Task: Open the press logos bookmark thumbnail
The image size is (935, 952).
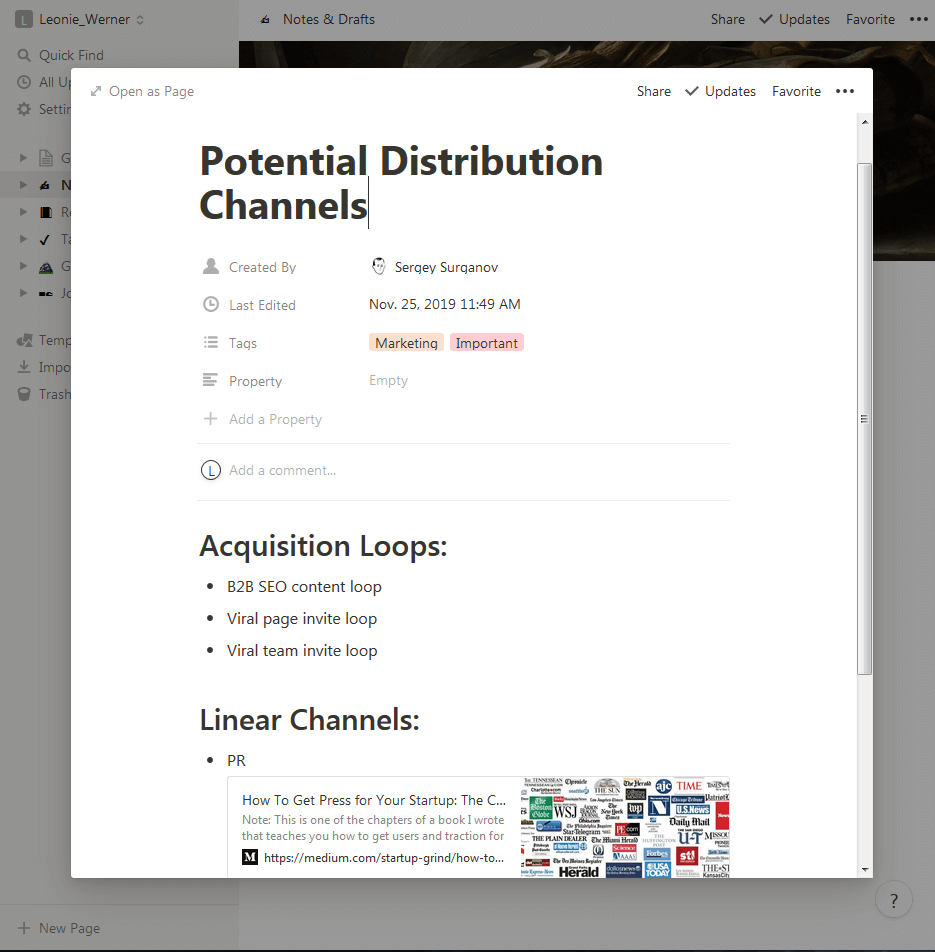Action: [625, 827]
